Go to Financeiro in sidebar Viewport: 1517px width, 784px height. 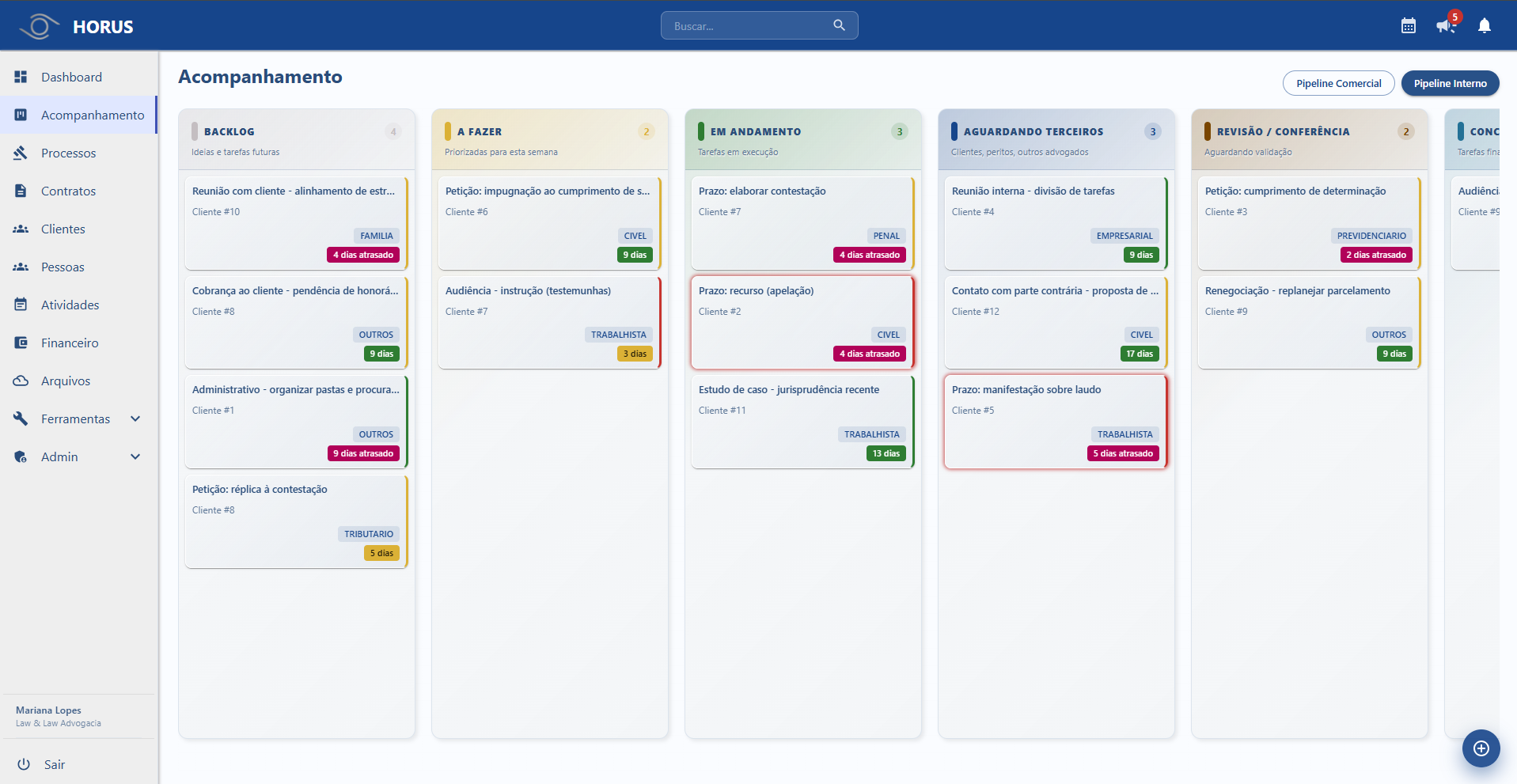pos(70,343)
